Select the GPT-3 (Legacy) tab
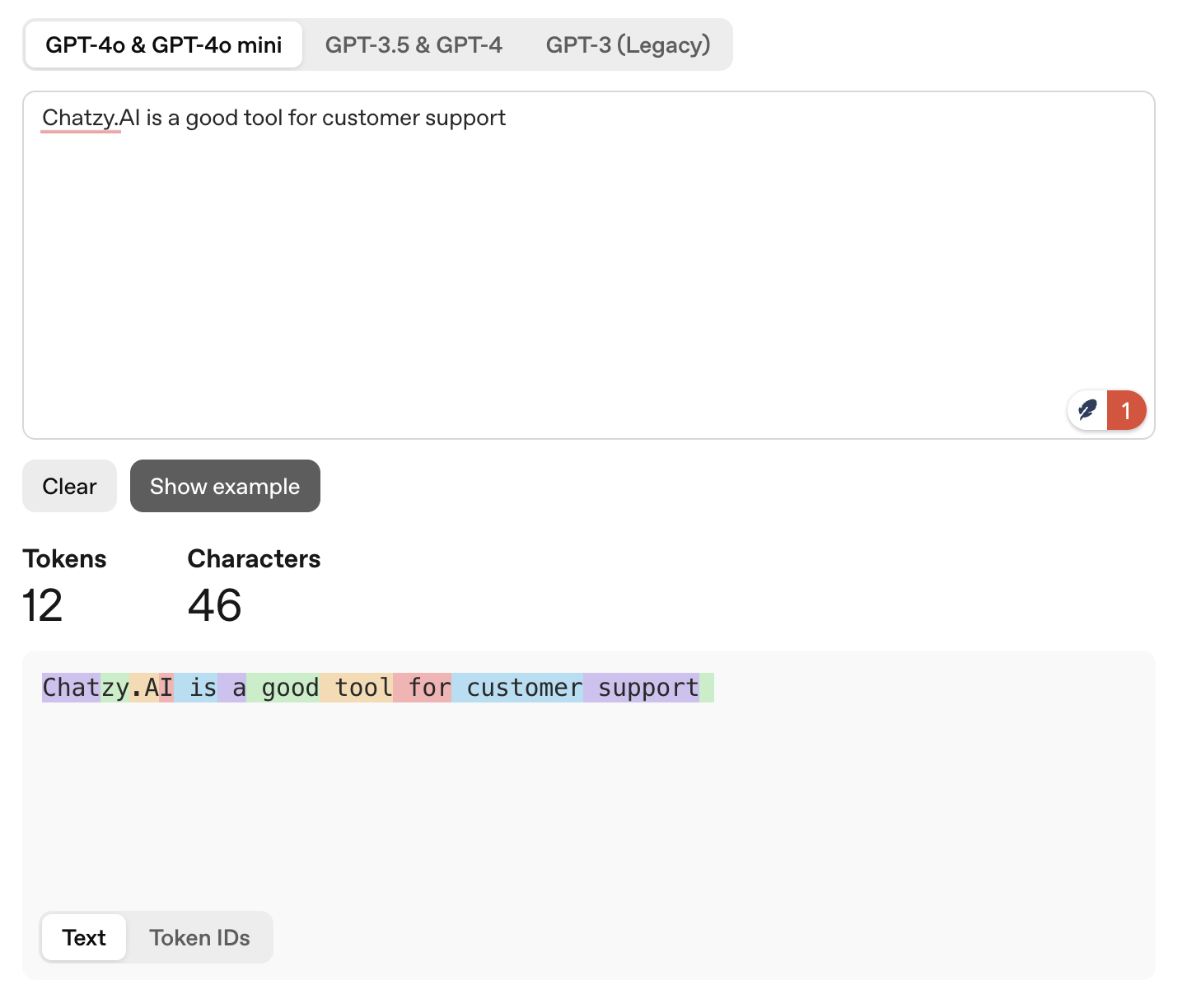 pos(628,44)
